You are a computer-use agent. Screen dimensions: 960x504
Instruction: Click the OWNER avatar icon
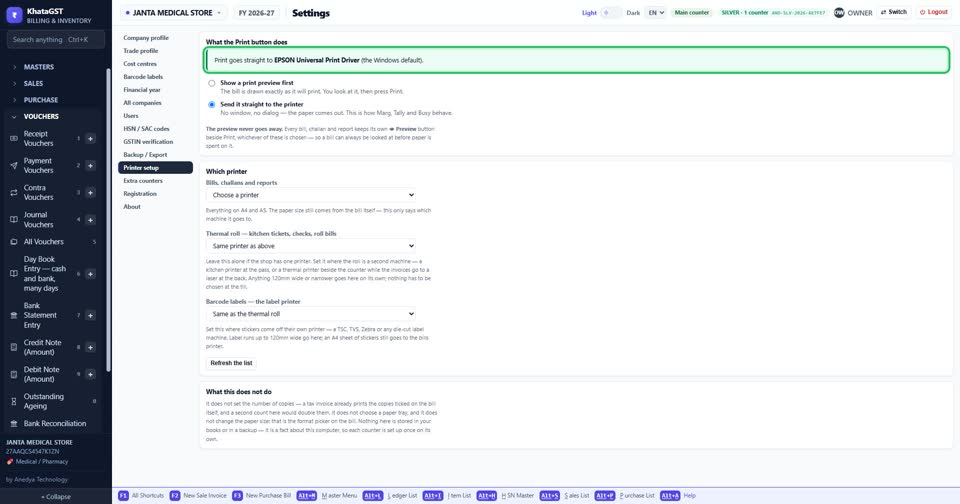point(839,12)
